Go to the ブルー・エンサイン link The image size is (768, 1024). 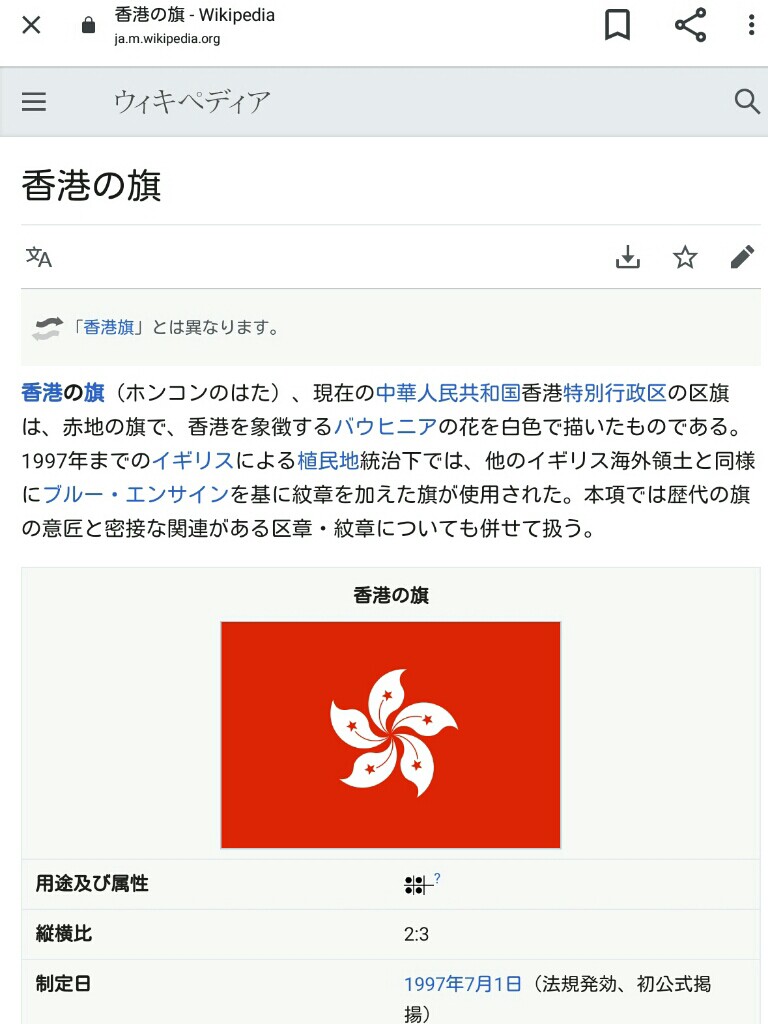tap(136, 494)
